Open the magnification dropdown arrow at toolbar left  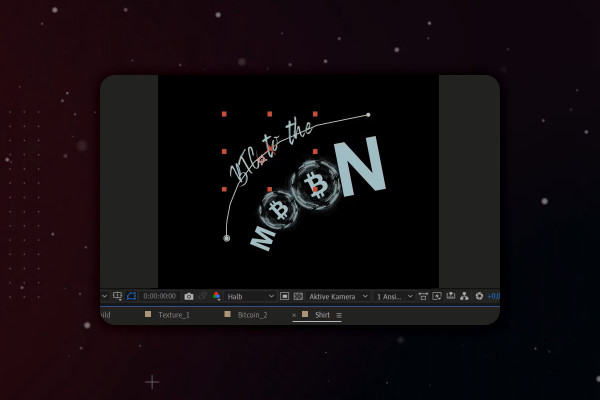tap(104, 296)
